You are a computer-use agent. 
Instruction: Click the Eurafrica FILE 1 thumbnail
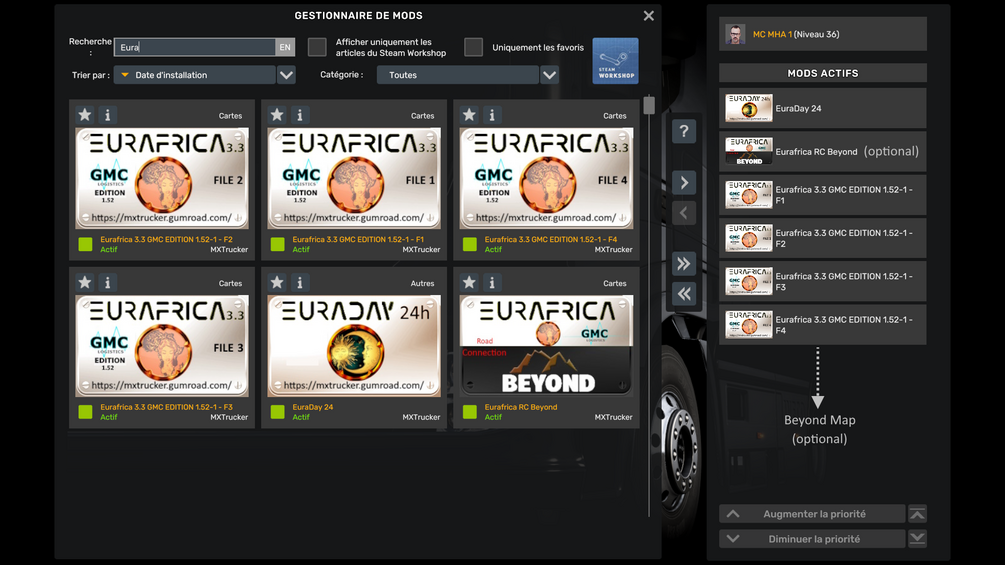click(x=354, y=178)
